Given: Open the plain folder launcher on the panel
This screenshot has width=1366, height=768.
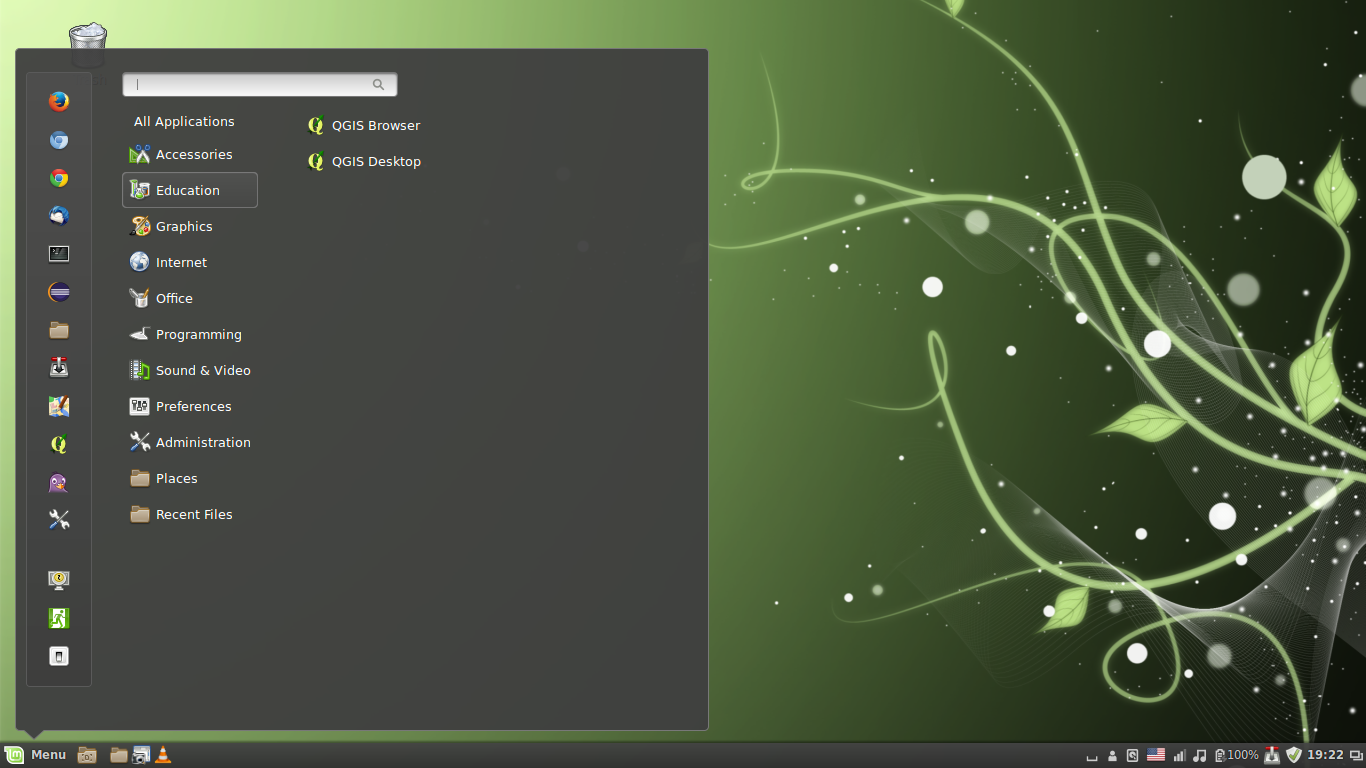Looking at the screenshot, I should (119, 755).
